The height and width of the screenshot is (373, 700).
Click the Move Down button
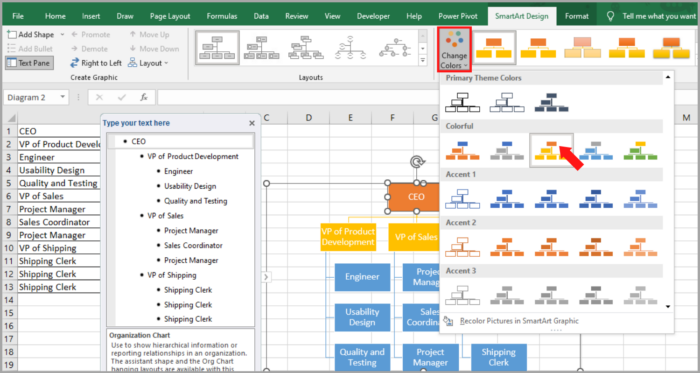154,49
